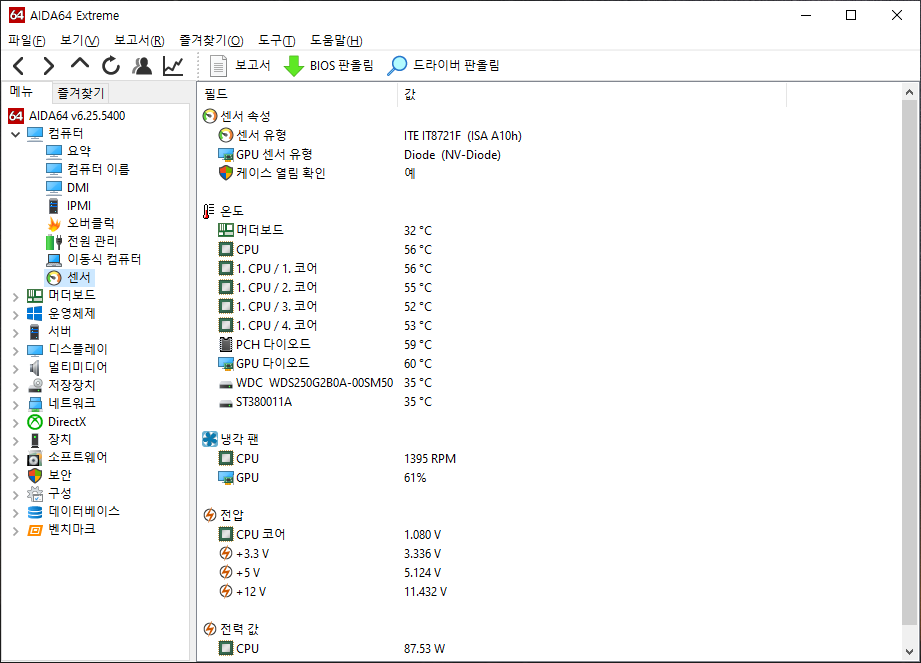Switch to the 즐겨찾기 tab in sidebar

[x=80, y=93]
